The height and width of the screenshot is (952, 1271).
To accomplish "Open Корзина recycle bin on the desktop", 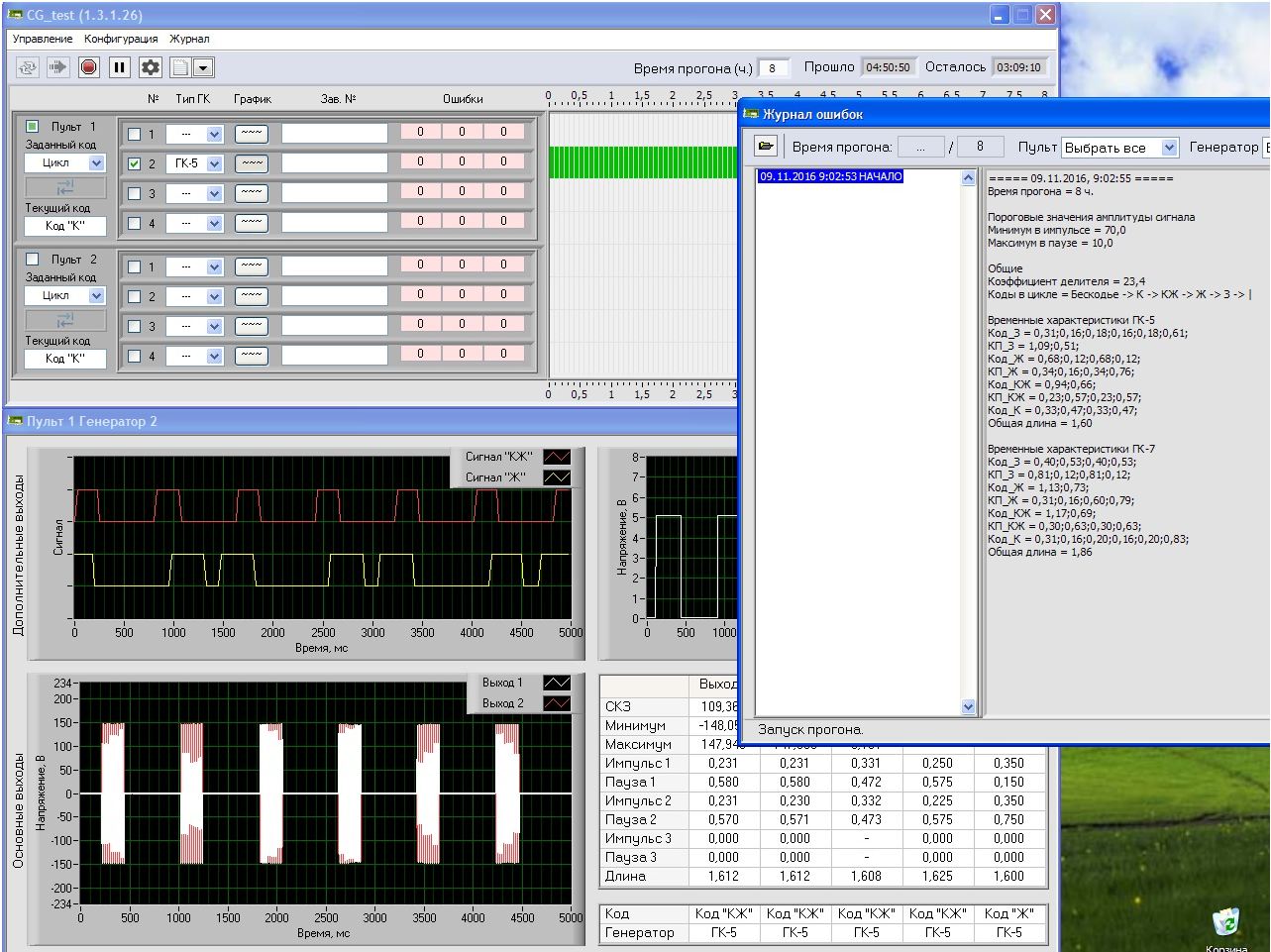I will point(1226,922).
